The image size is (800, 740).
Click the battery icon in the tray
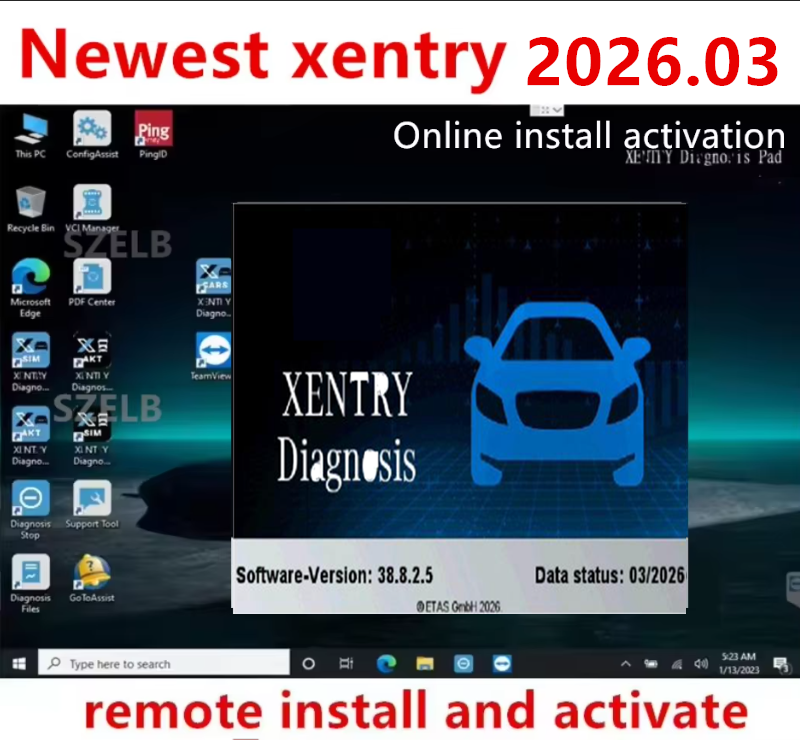pyautogui.click(x=651, y=664)
